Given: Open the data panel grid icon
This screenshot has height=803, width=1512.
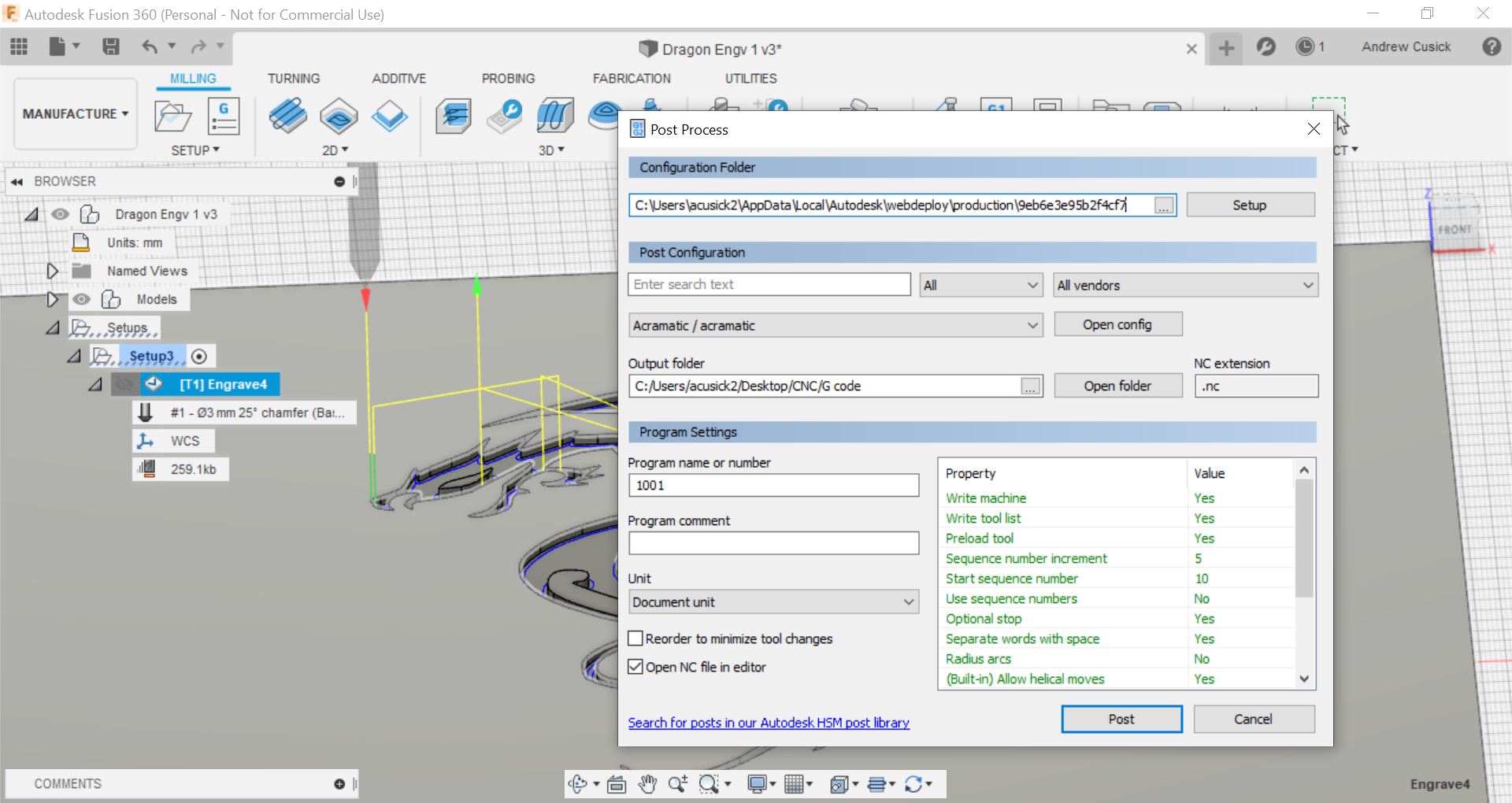Looking at the screenshot, I should coord(19,47).
